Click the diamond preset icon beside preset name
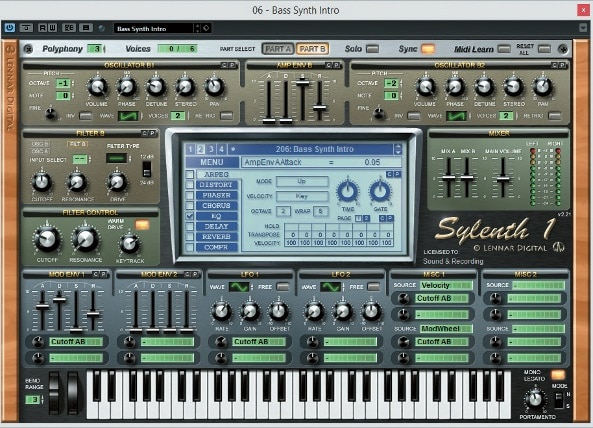 click(206, 28)
